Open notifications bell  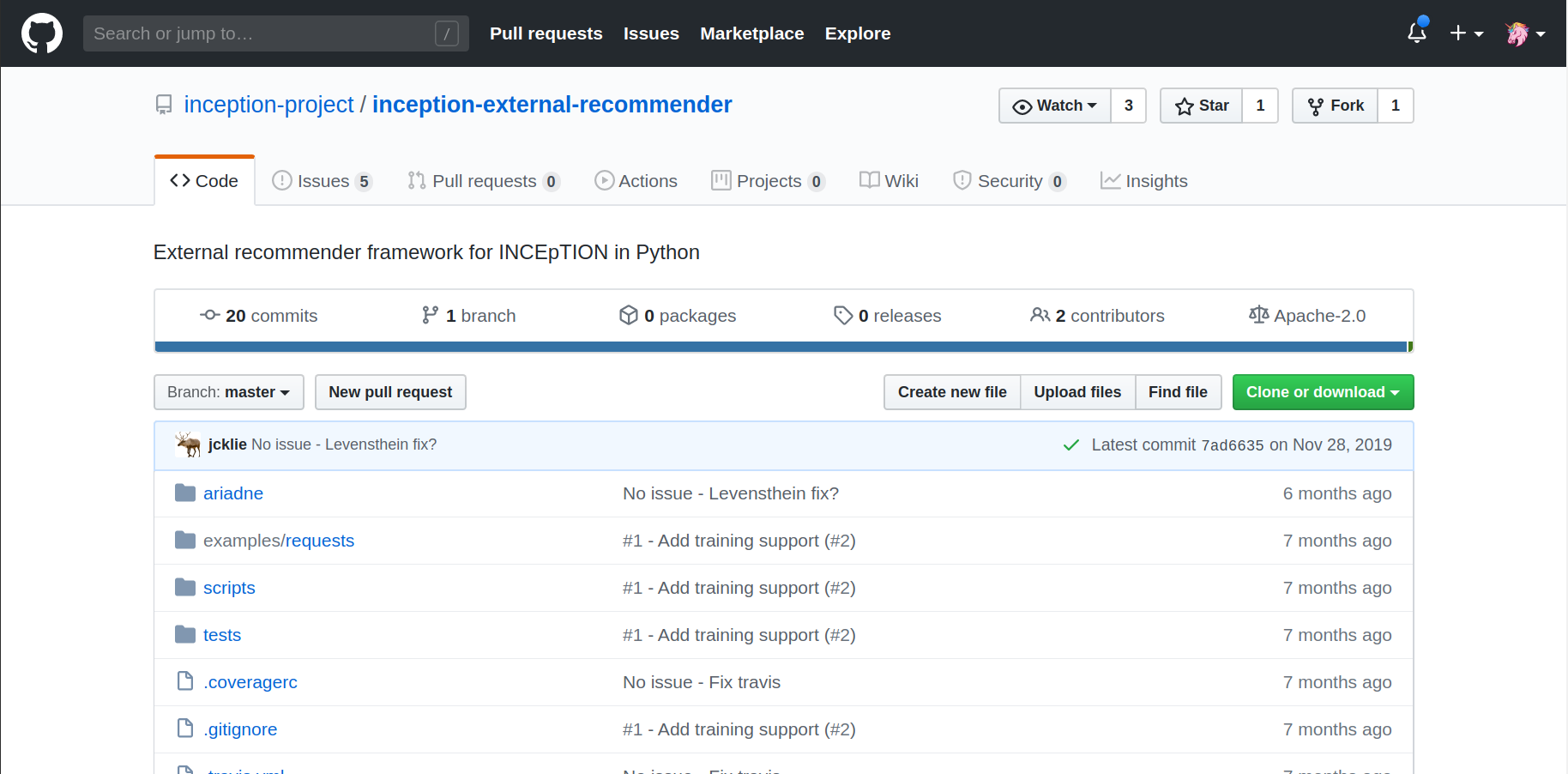point(1417,33)
